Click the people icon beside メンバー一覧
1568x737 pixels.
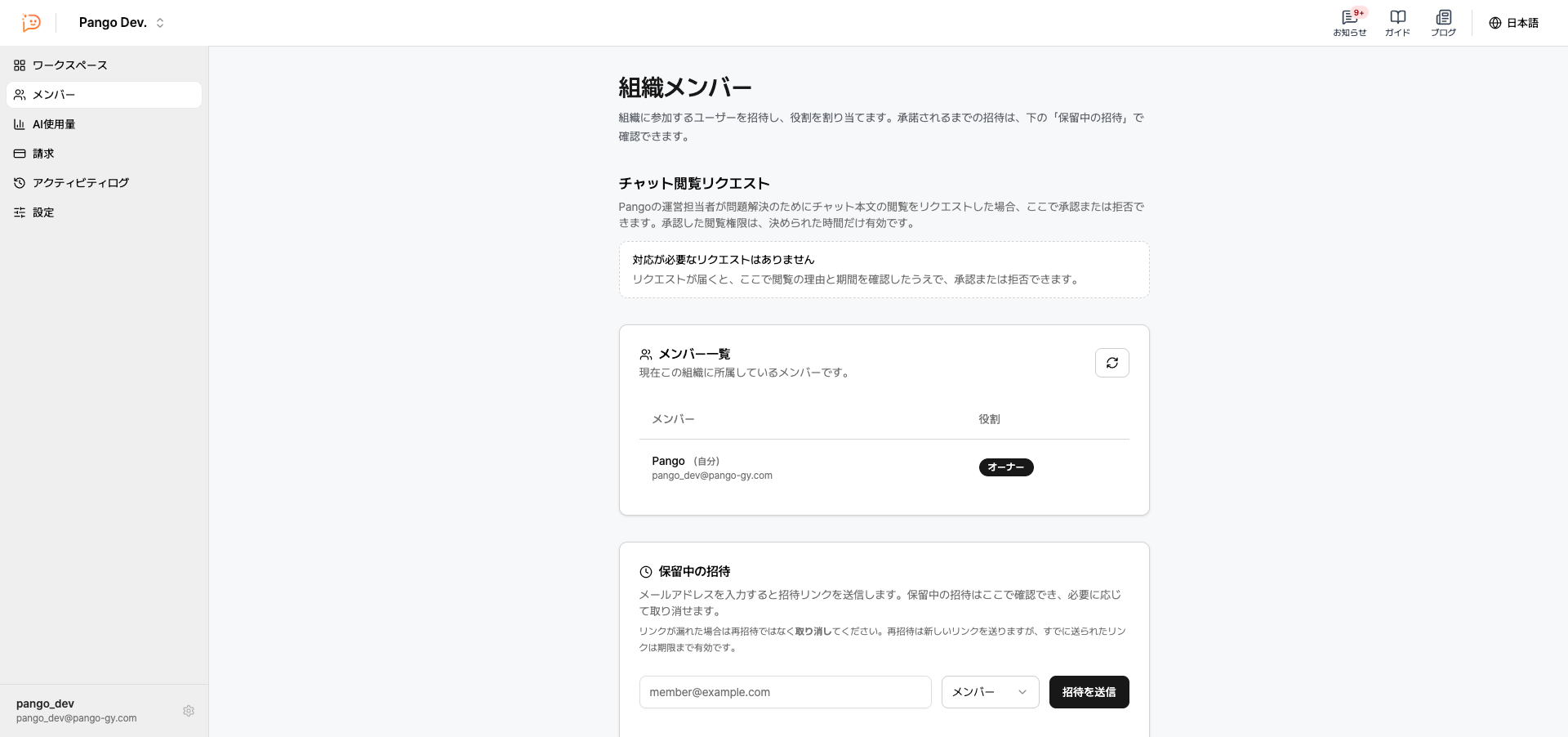(x=646, y=355)
